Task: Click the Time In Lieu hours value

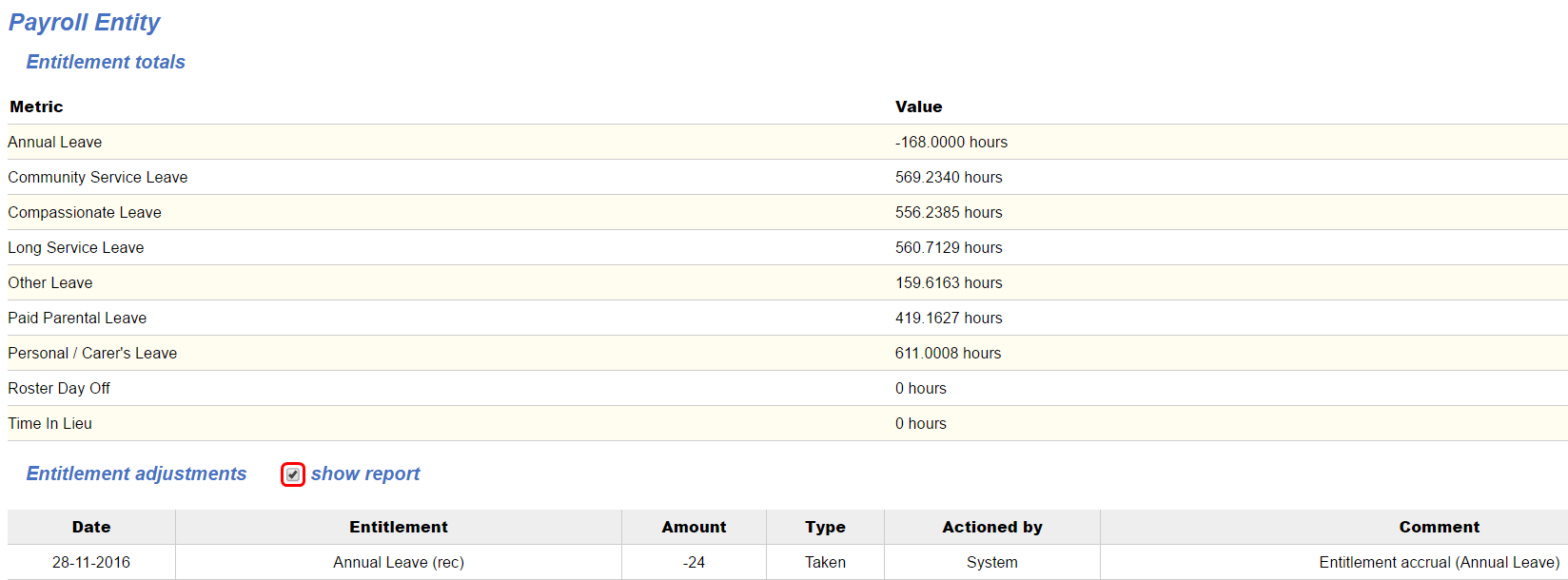Action: click(x=921, y=423)
